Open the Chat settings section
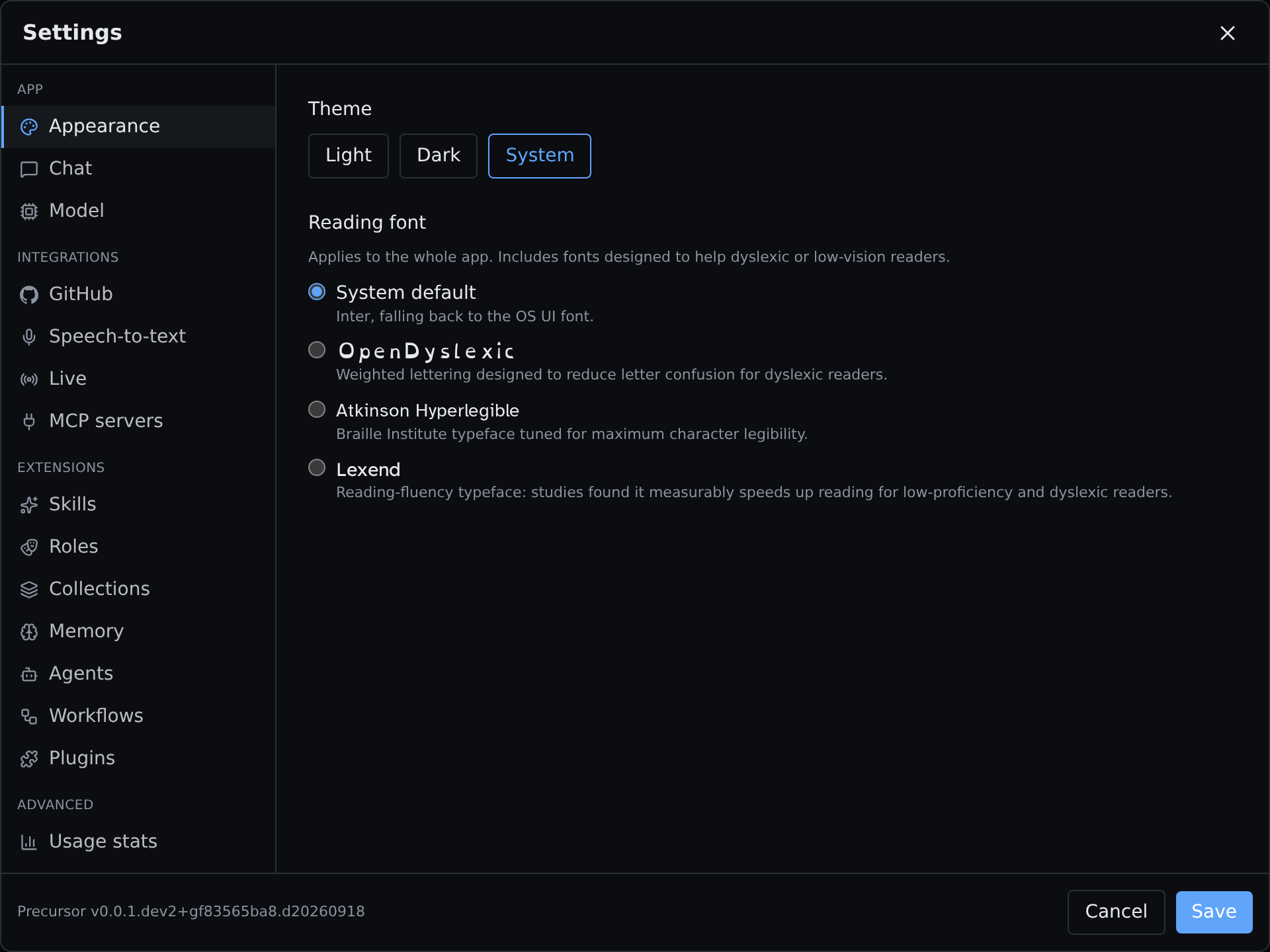 tap(139, 169)
